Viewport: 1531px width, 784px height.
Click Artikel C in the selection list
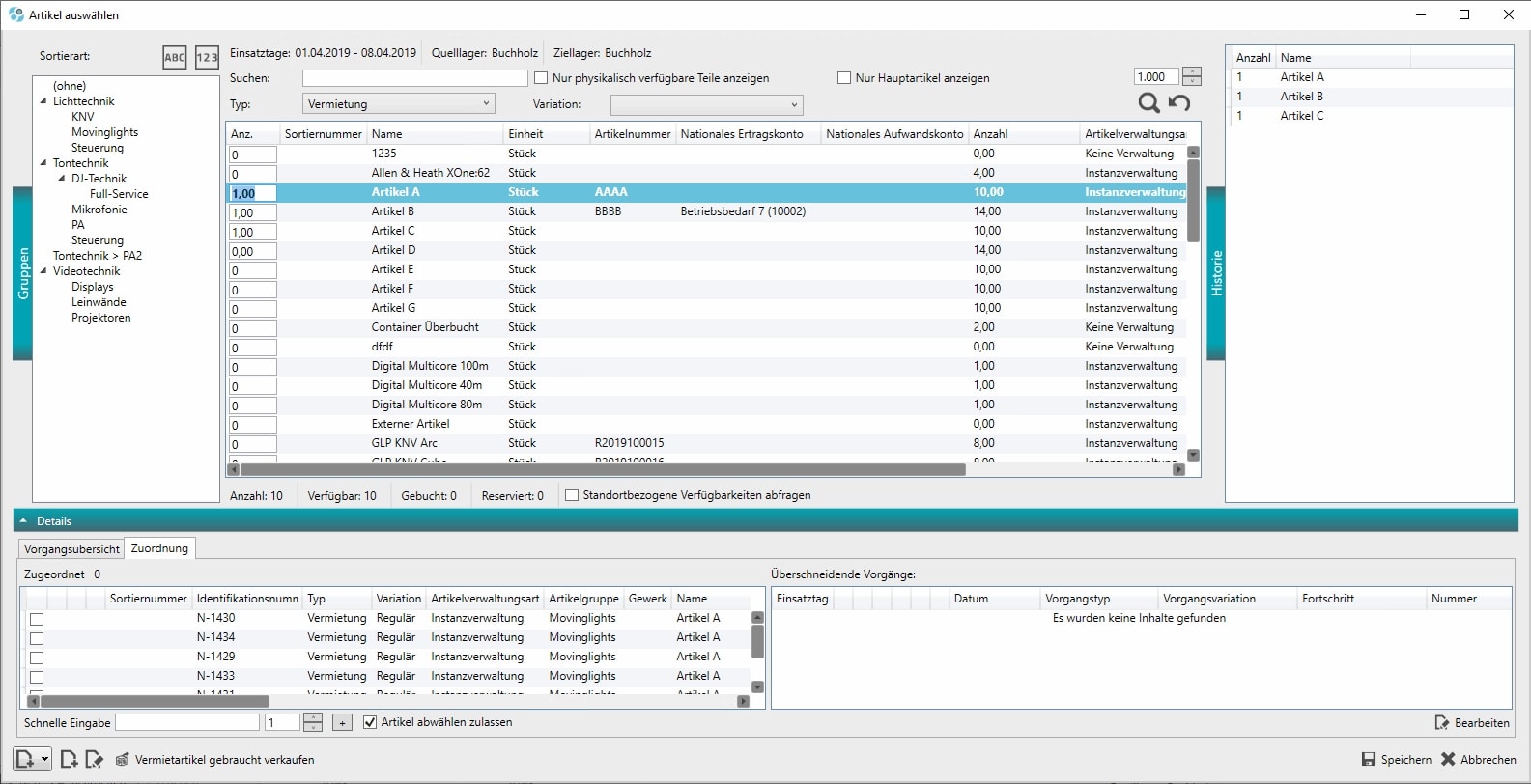tap(1302, 116)
